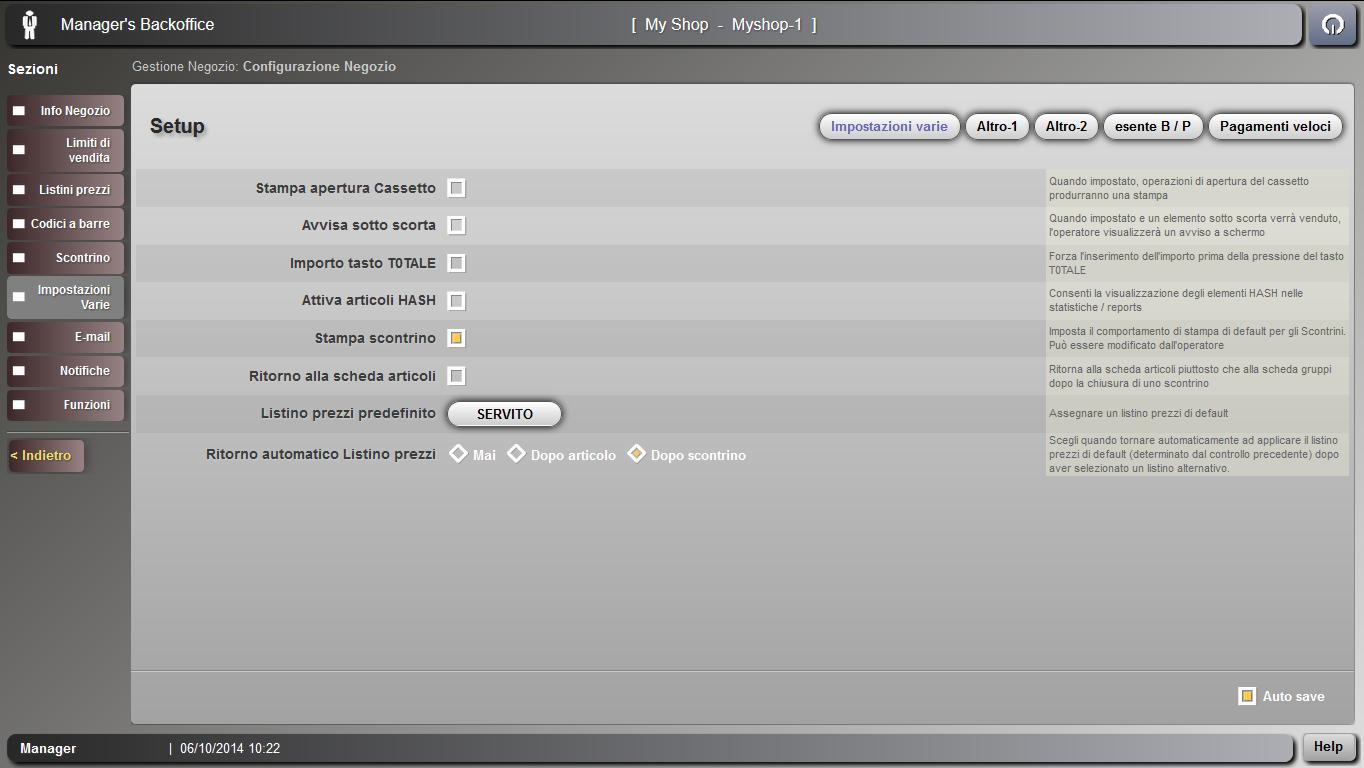Open the Limiti di vendita section
This screenshot has height=768, width=1364.
pyautogui.click(x=66, y=150)
